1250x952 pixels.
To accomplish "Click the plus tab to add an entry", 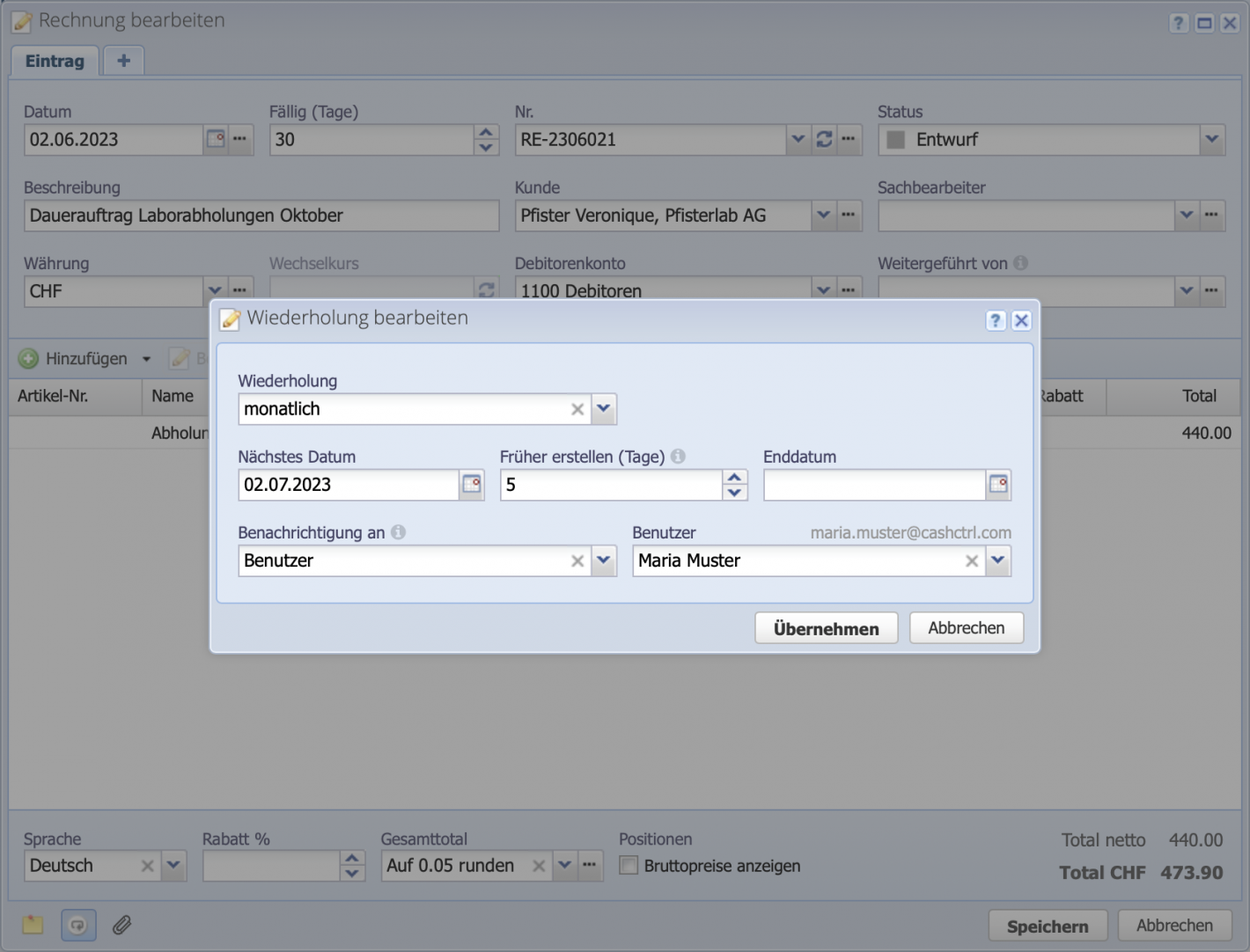I will (123, 60).
